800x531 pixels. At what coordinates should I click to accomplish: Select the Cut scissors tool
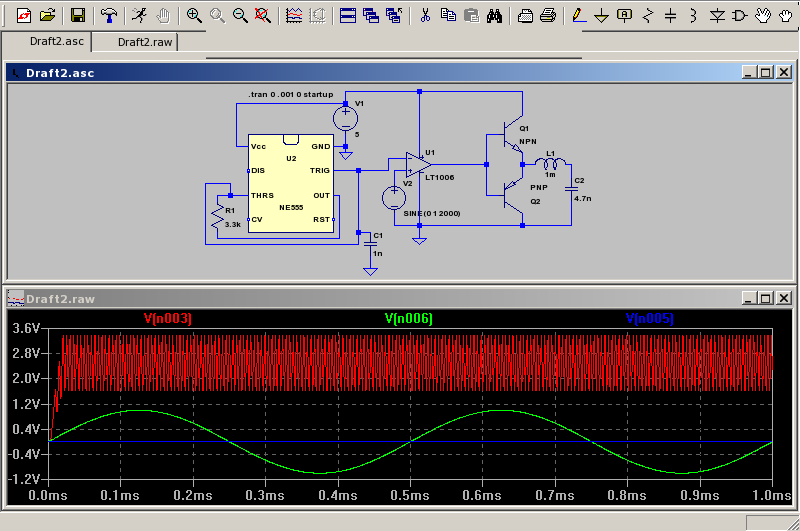click(x=424, y=15)
